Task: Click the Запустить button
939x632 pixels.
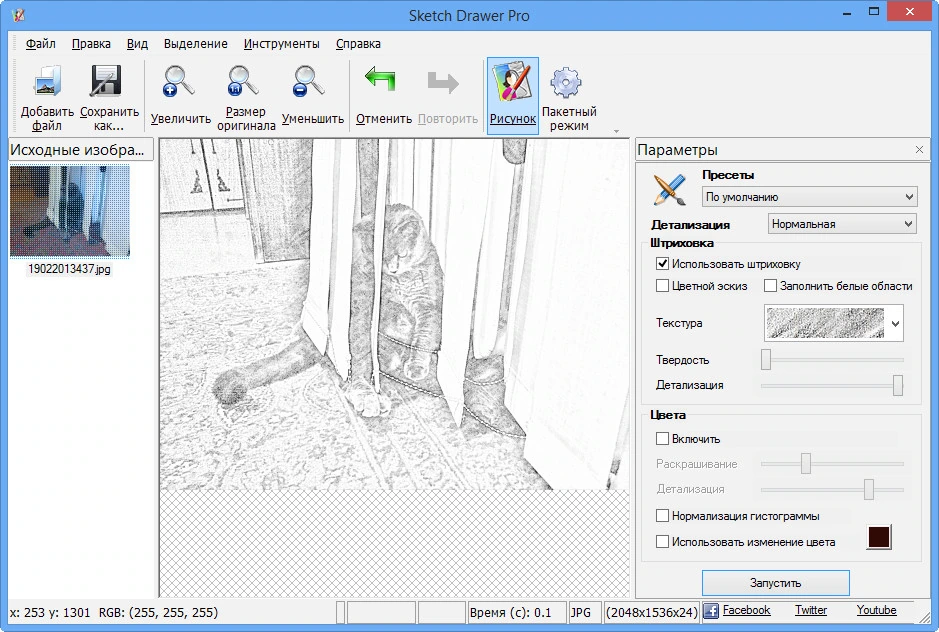Action: click(x=776, y=583)
